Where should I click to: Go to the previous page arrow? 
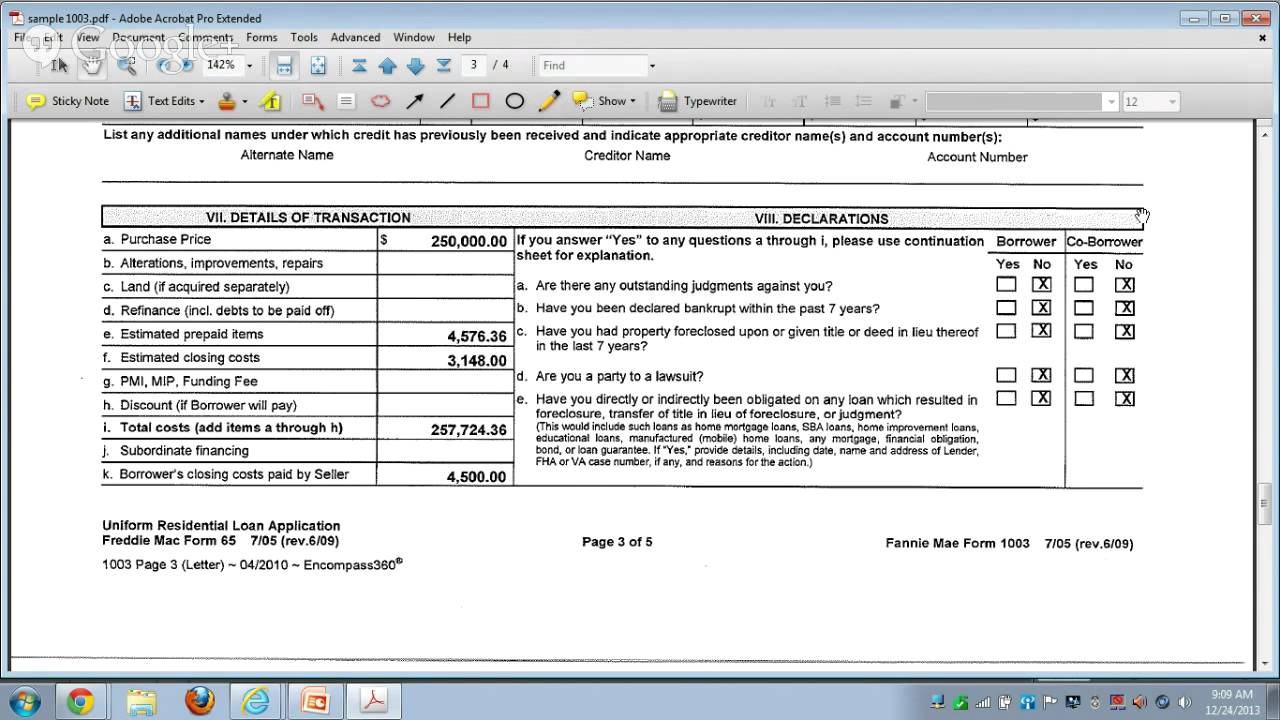pos(388,65)
